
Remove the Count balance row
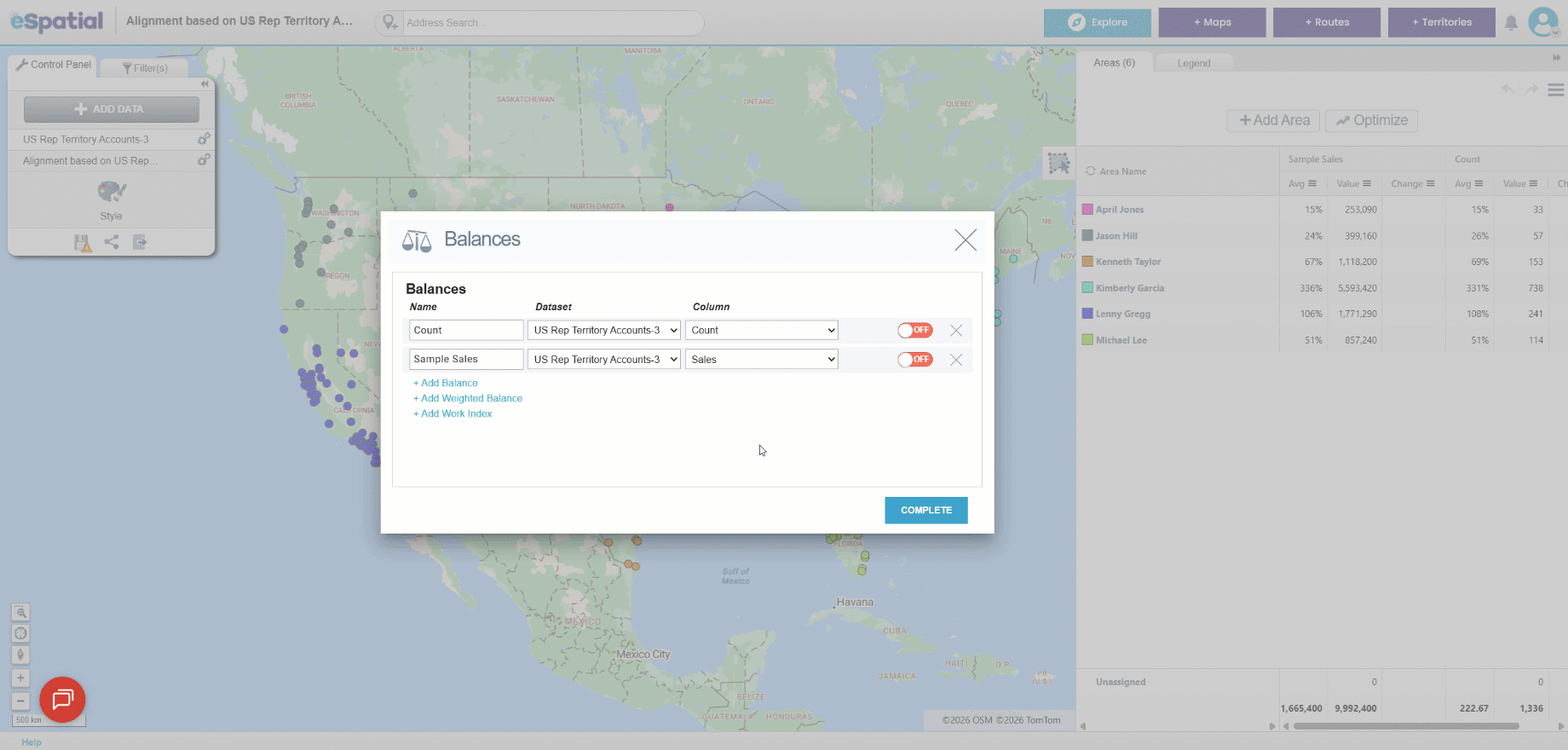956,331
